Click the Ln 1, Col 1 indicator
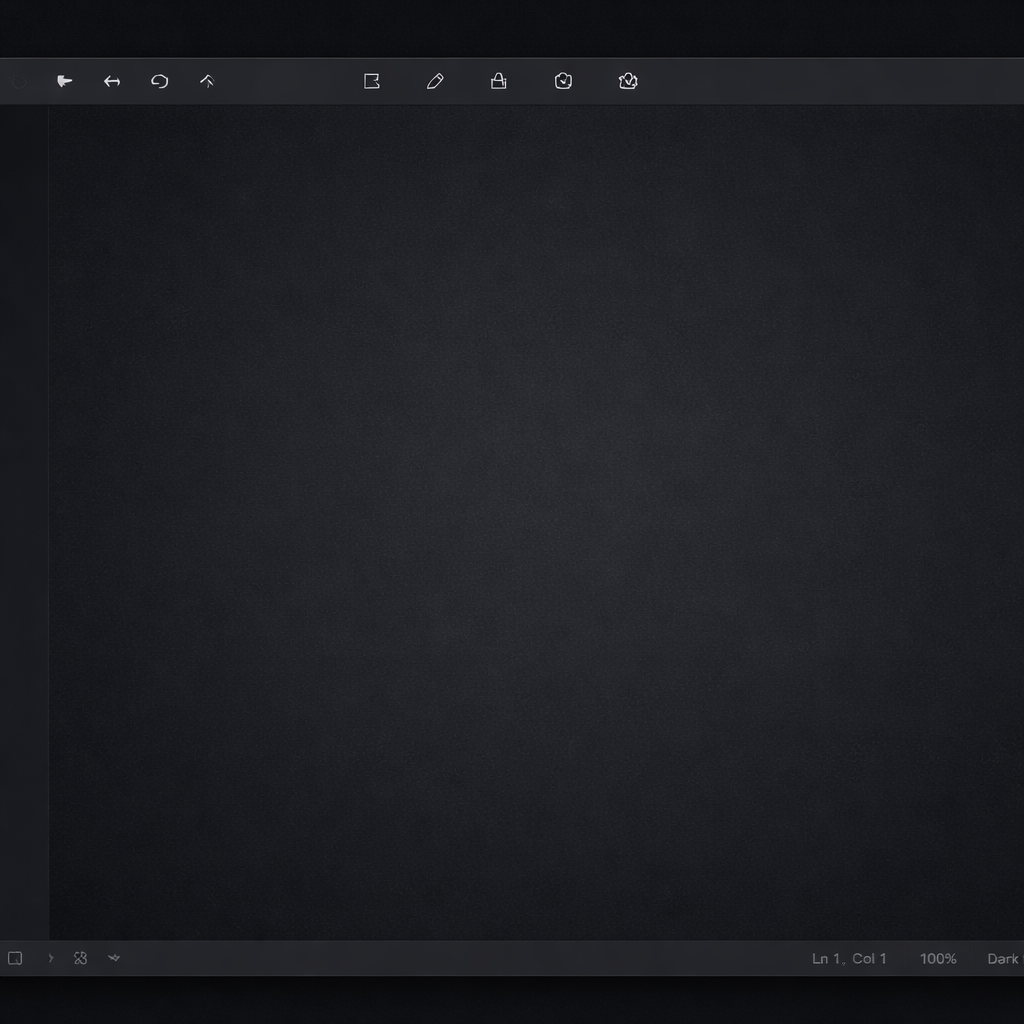1024x1024 pixels. pyautogui.click(x=849, y=958)
